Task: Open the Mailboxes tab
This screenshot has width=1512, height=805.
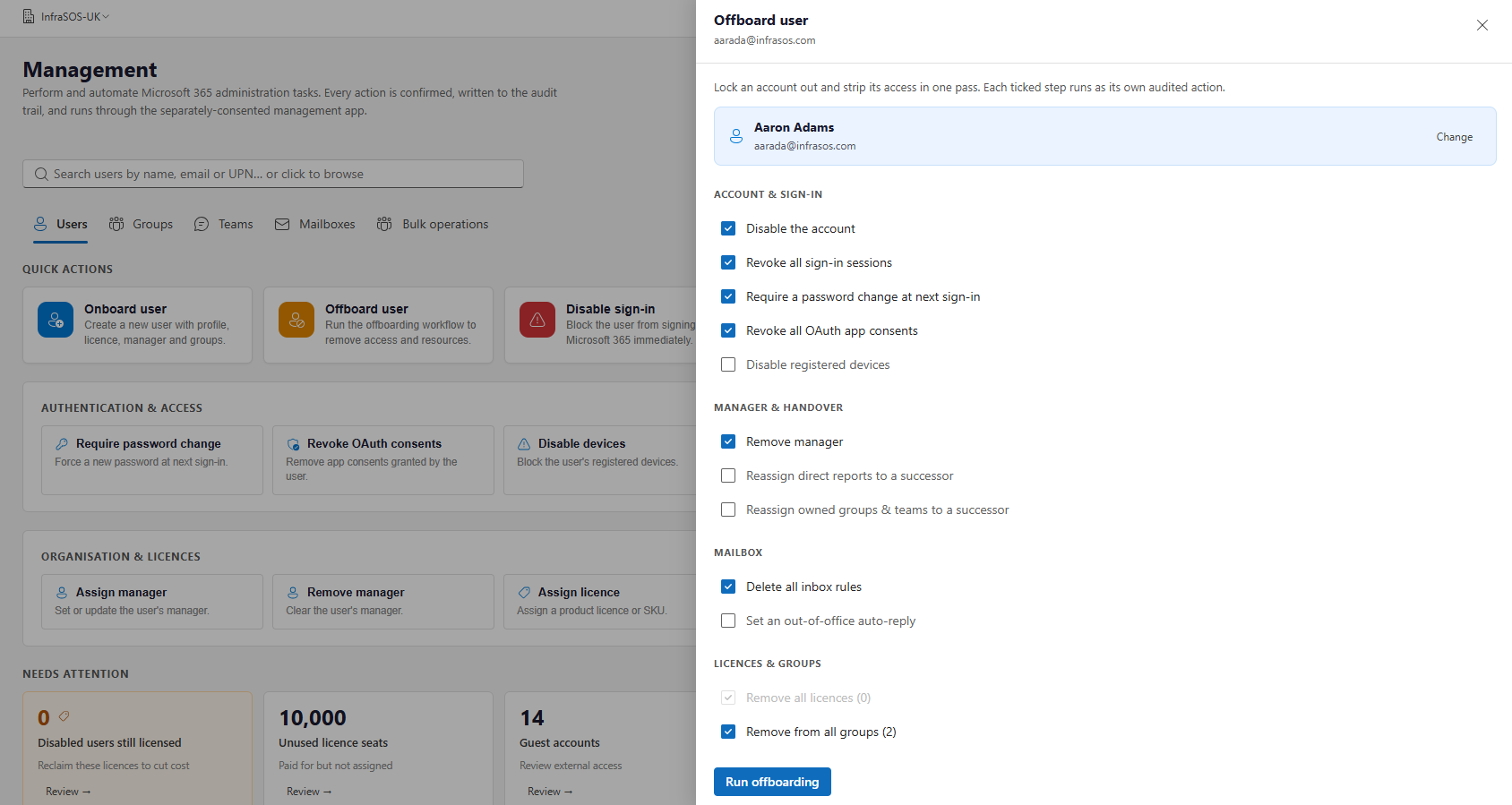Action: pyautogui.click(x=315, y=224)
